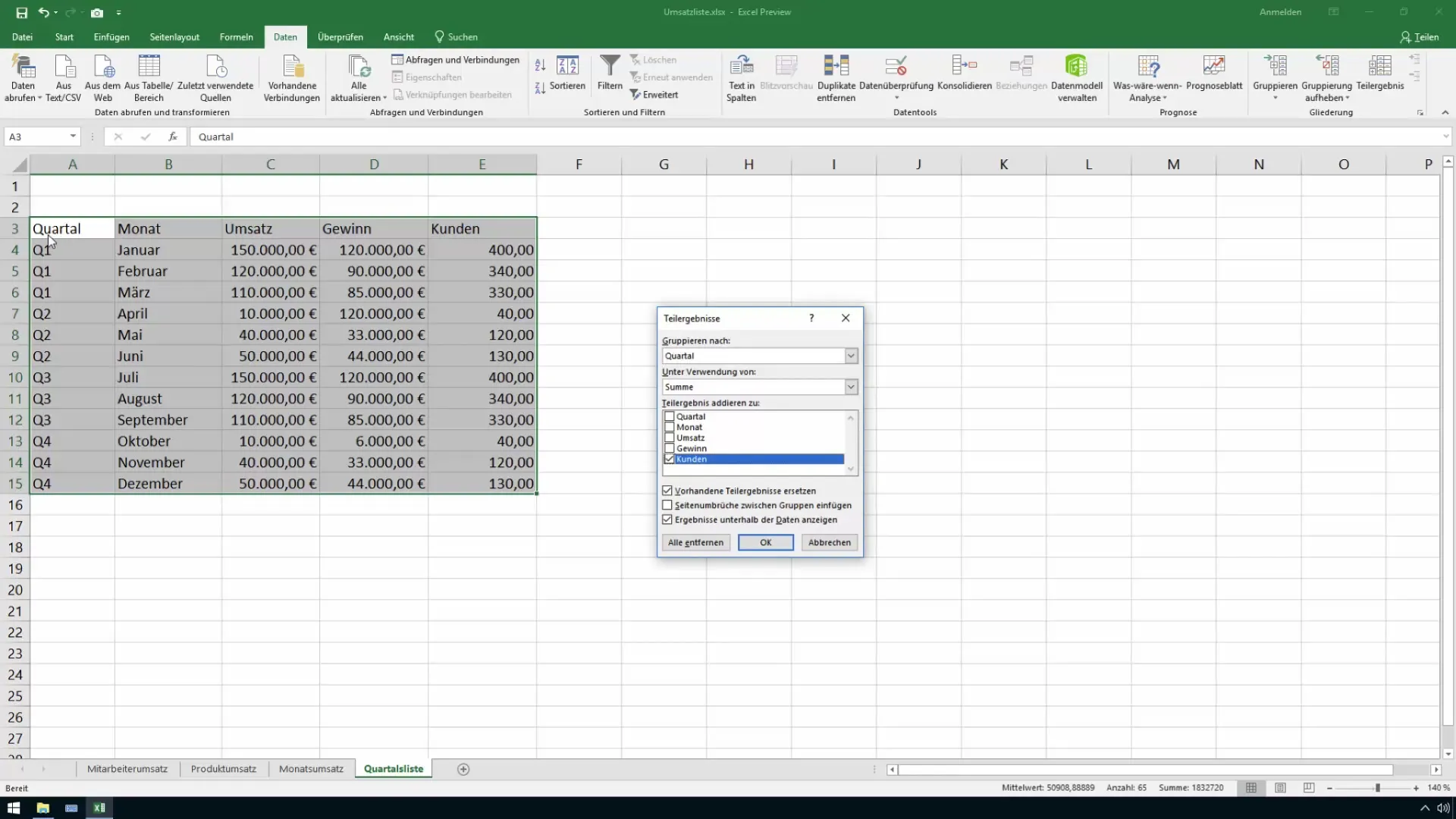Switch to page layout view icon
This screenshot has height=819, width=1456.
coord(1280,788)
